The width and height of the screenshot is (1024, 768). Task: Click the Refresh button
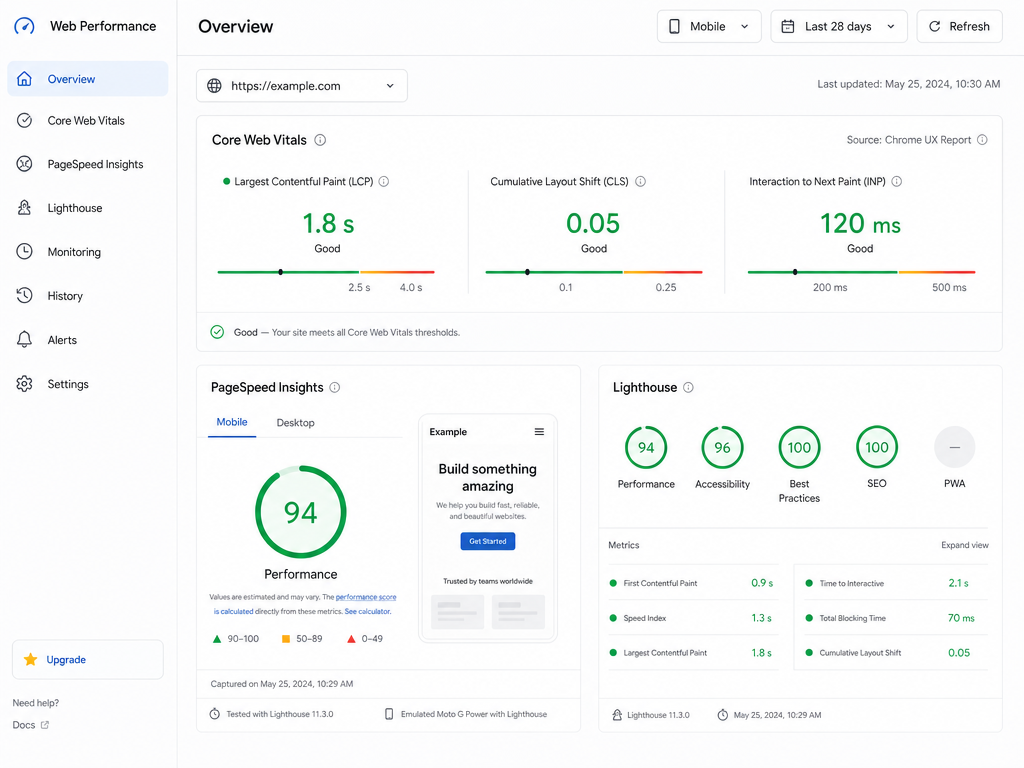click(x=959, y=26)
